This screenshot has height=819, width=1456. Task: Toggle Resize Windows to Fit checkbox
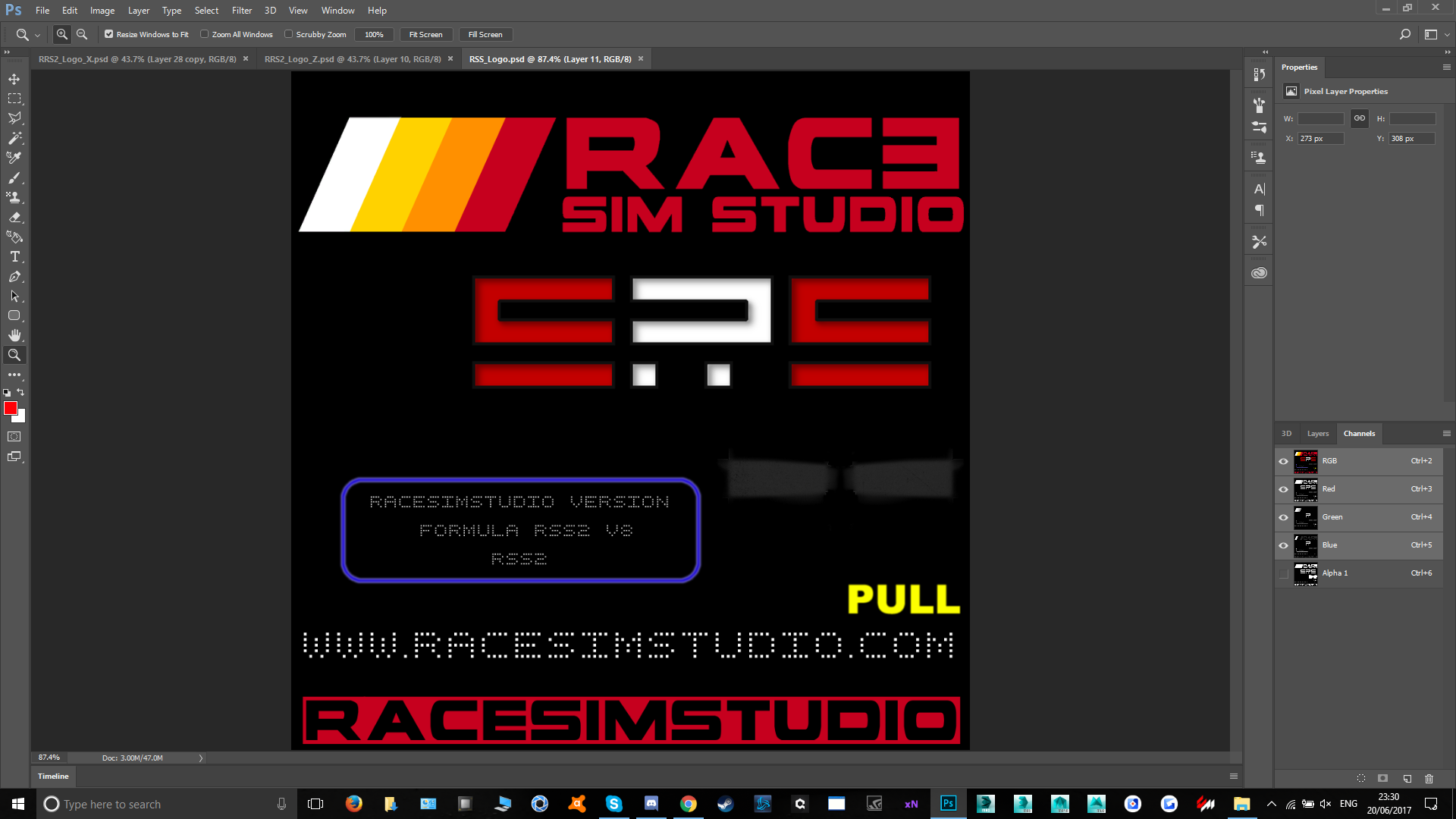point(108,34)
